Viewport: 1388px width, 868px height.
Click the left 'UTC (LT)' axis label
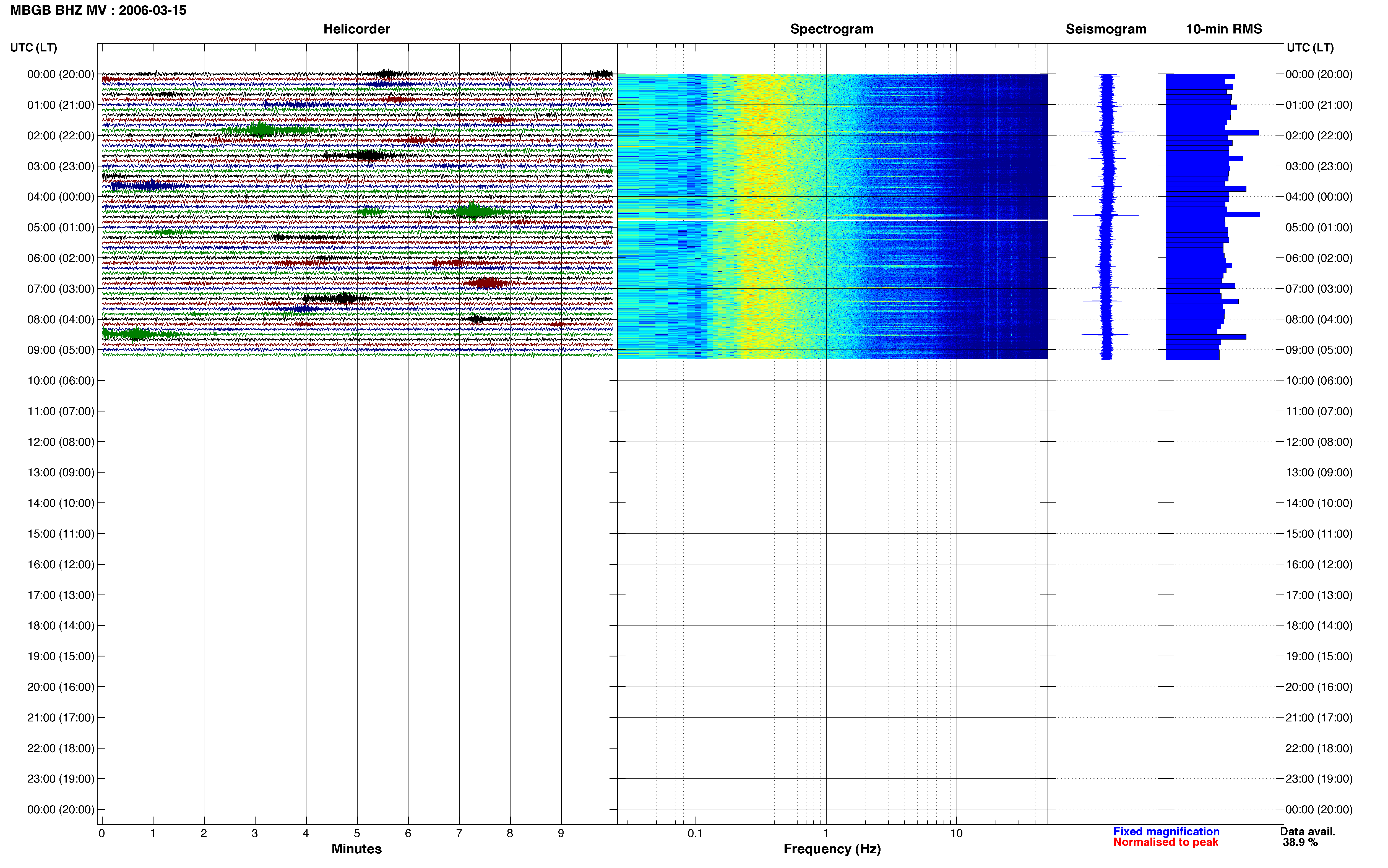pos(34,48)
